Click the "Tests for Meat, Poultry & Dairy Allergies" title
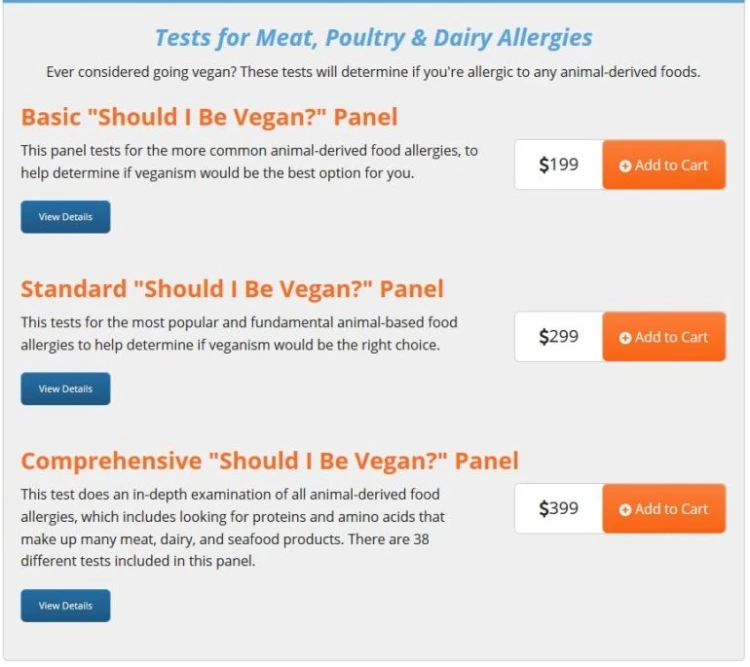The width and height of the screenshot is (750, 667). 373,38
